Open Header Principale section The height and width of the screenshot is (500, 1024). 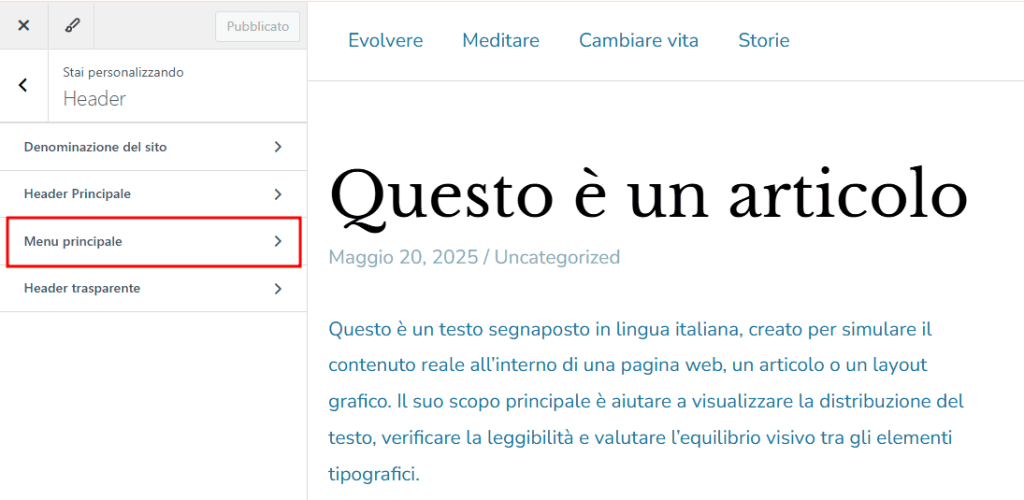click(153, 195)
